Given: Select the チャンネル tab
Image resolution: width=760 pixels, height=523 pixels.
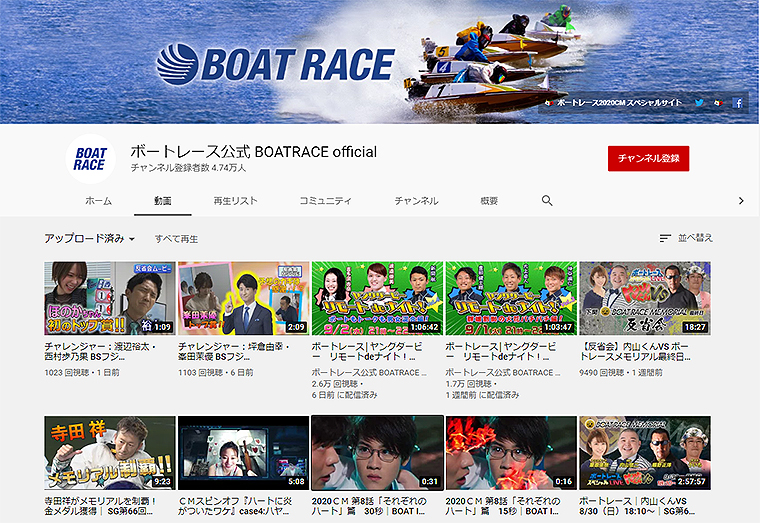Looking at the screenshot, I should coord(416,201).
